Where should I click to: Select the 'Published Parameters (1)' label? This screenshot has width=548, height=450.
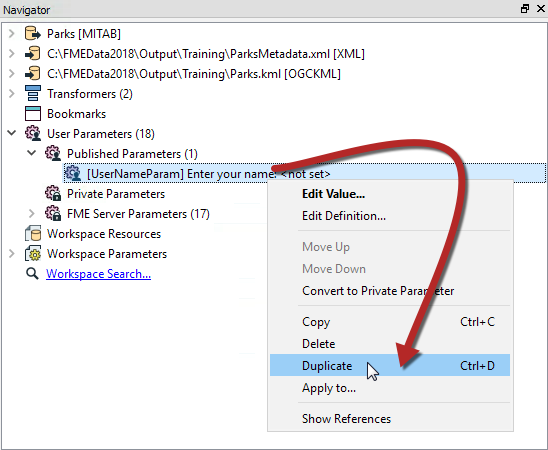pos(132,154)
